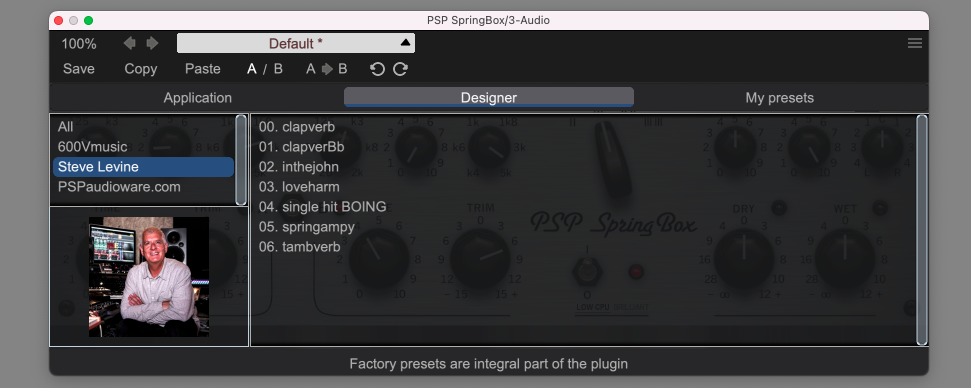
Task: Click the Paste button
Action: pos(202,69)
